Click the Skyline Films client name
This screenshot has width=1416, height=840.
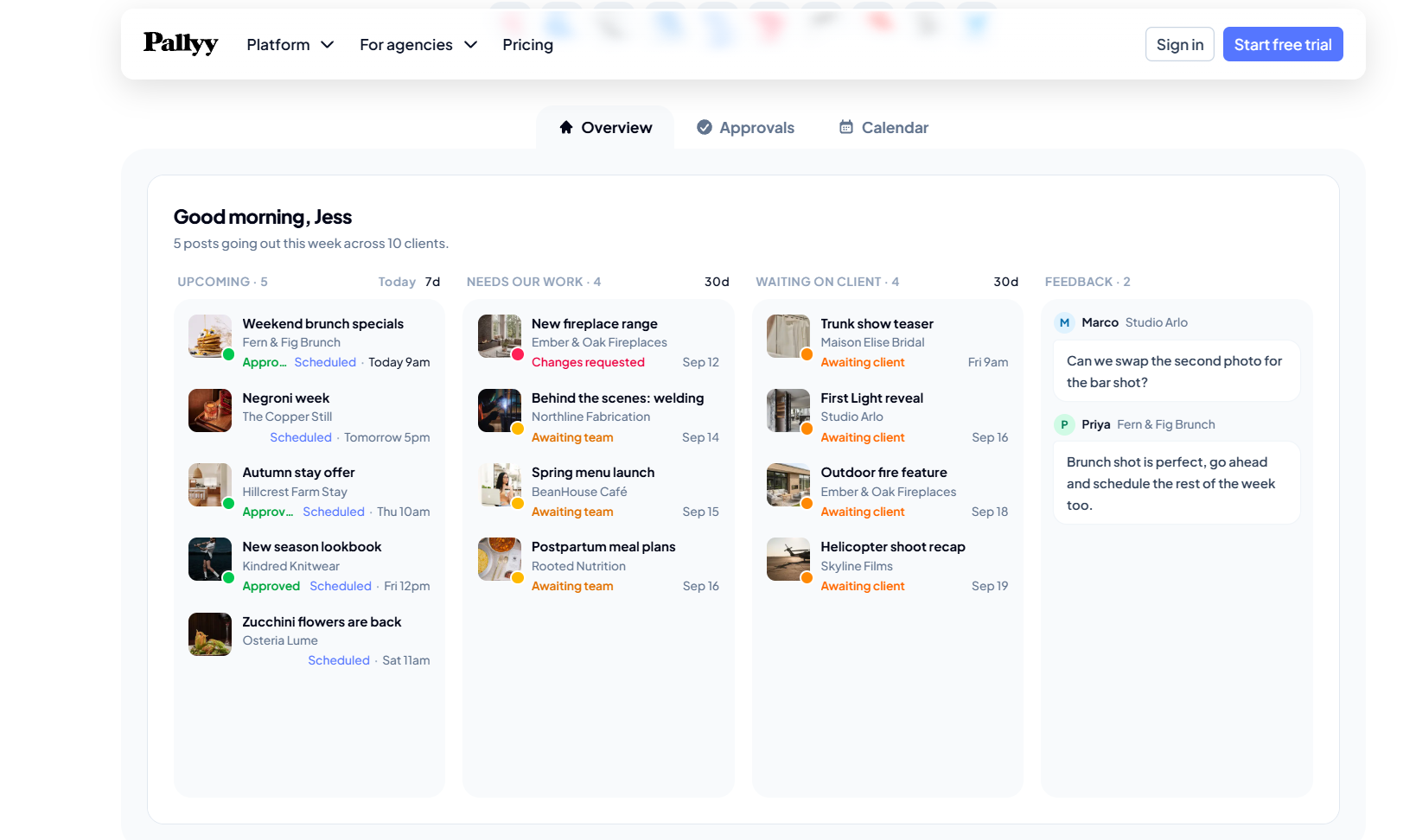pyautogui.click(x=857, y=566)
